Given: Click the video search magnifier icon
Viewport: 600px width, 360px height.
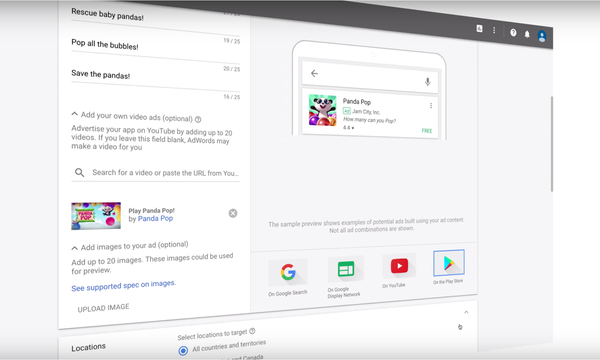Looking at the screenshot, I should pos(79,173).
